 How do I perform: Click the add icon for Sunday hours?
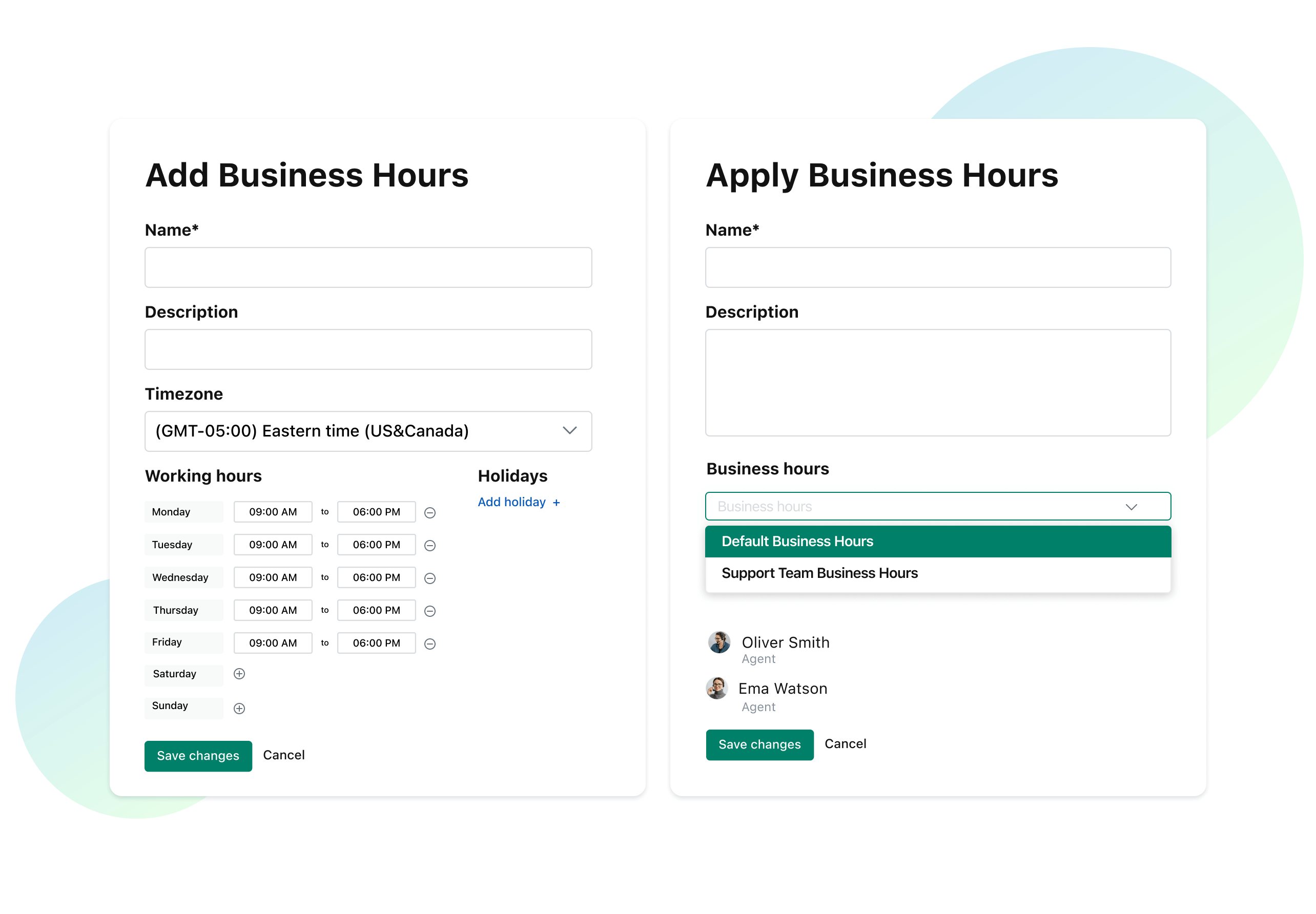pos(241,710)
